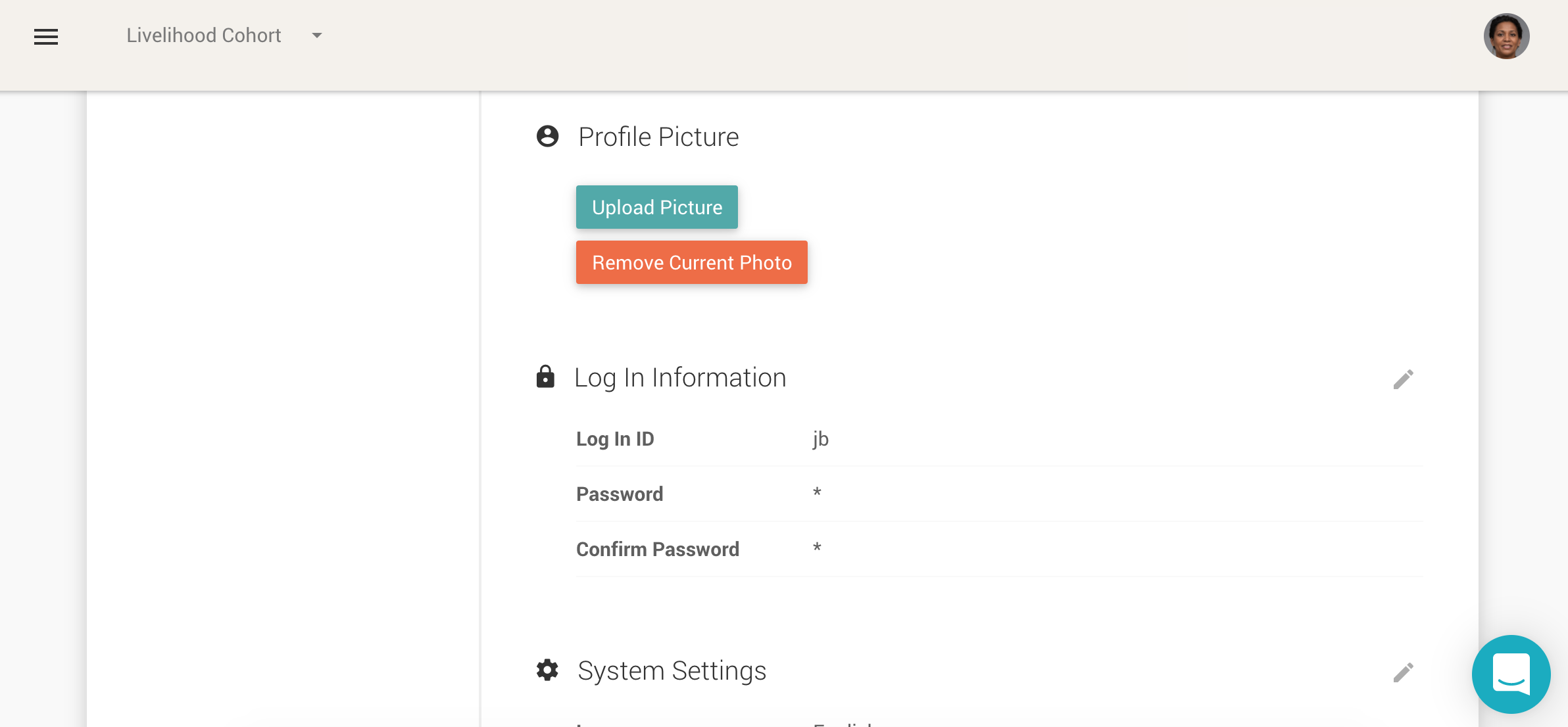
Task: Open the chat support bubble
Action: [1511, 674]
